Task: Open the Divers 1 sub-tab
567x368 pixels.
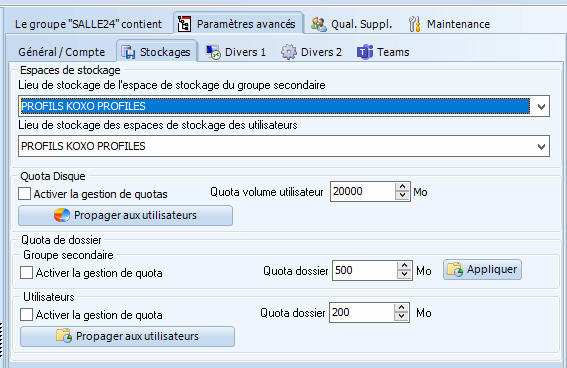Action: [x=236, y=52]
